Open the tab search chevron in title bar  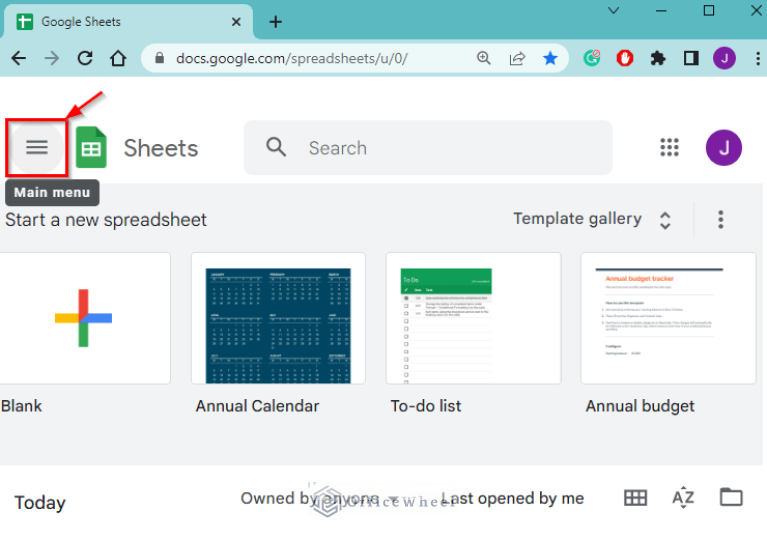click(x=616, y=11)
